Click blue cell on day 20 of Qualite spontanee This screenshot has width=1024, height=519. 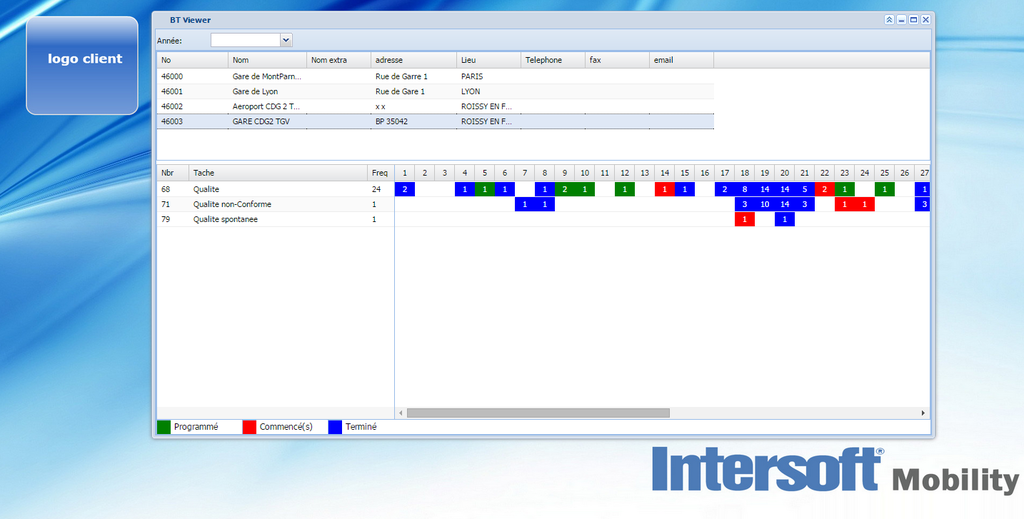tap(784, 219)
